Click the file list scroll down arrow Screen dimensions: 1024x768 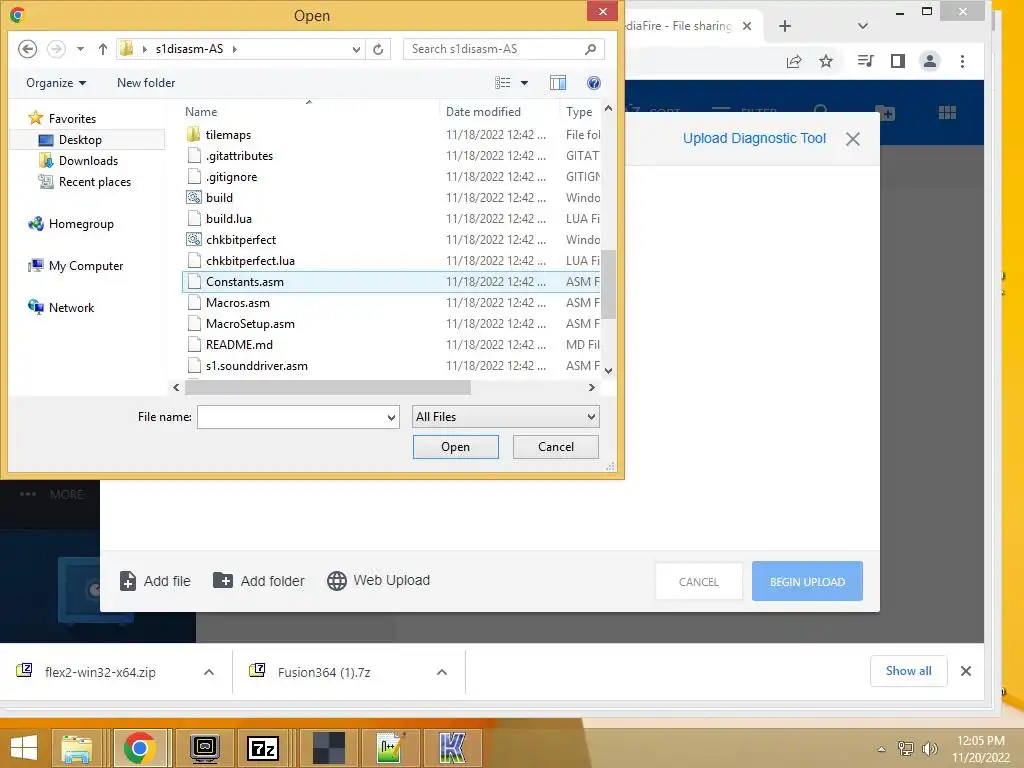608,371
